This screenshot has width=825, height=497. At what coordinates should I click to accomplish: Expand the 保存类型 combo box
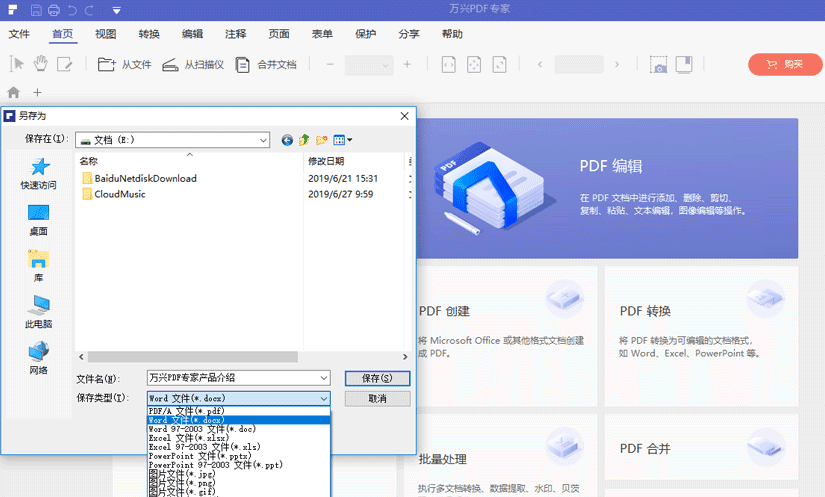[x=238, y=398]
